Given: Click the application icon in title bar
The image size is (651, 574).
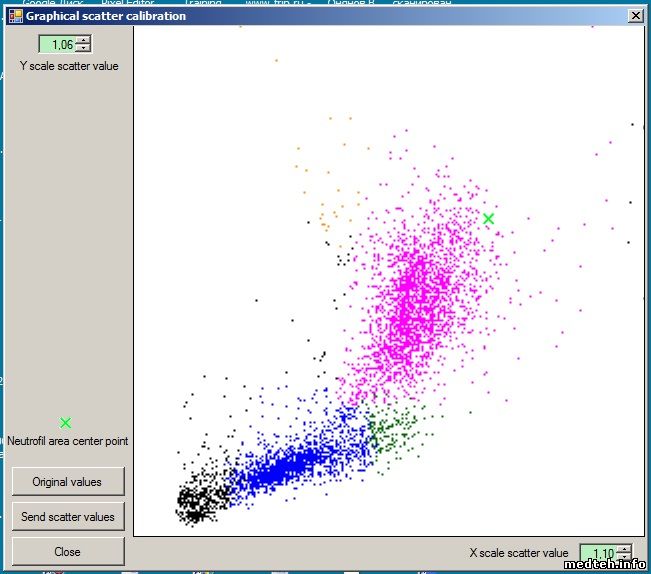Looking at the screenshot, I should (15, 16).
